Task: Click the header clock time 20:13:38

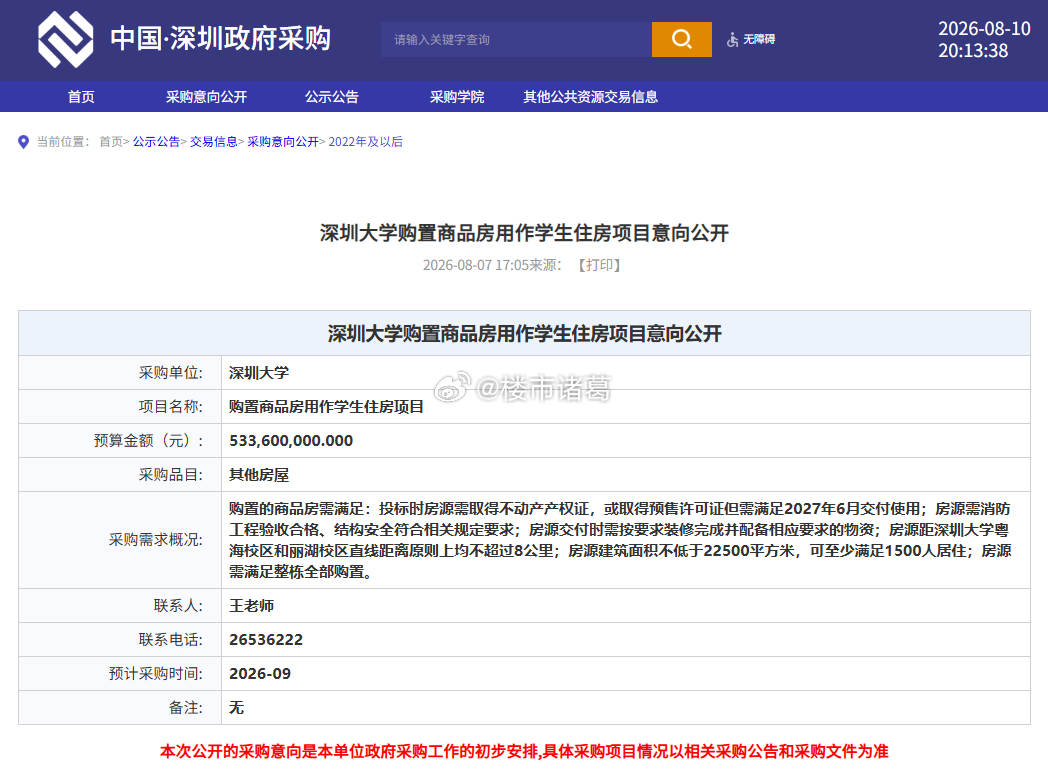Action: pos(973,51)
